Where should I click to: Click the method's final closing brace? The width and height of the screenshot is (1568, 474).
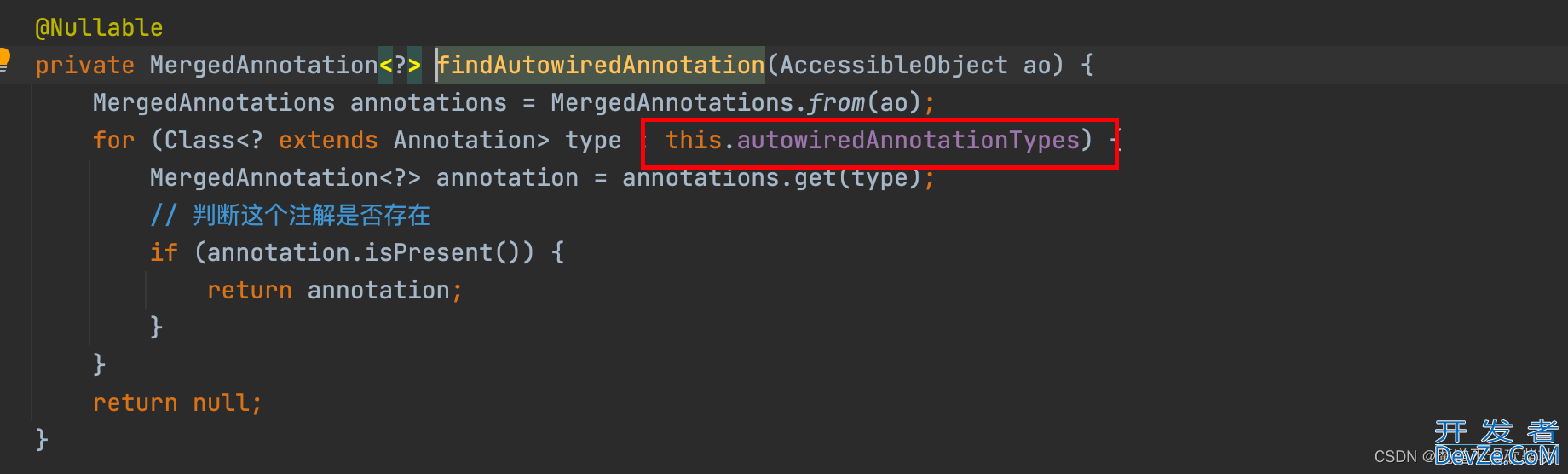[x=42, y=439]
